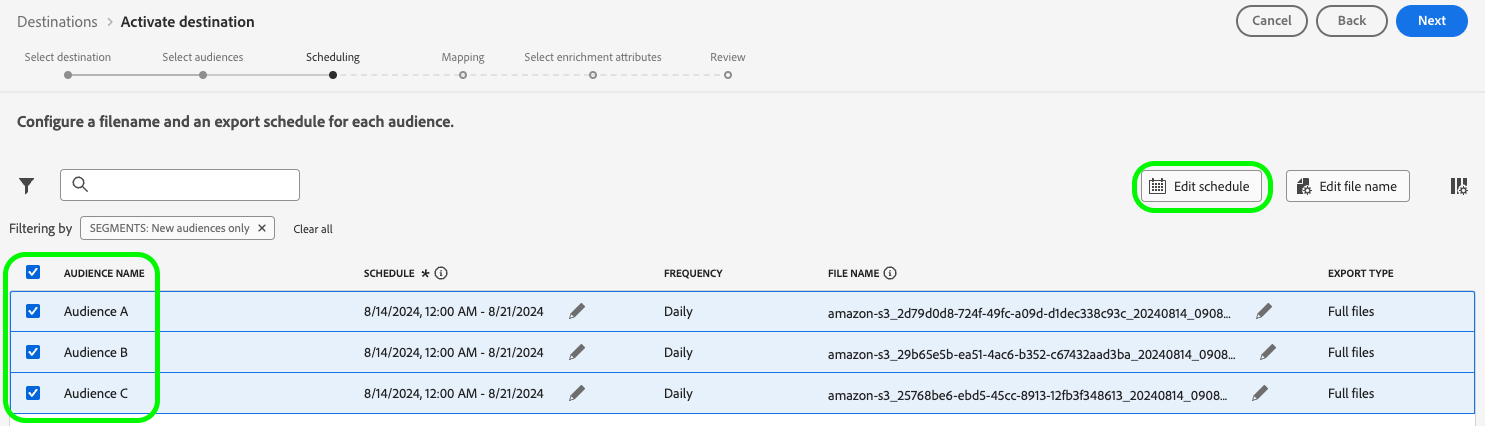
Task: Jump to the Mapping step
Action: tap(463, 74)
